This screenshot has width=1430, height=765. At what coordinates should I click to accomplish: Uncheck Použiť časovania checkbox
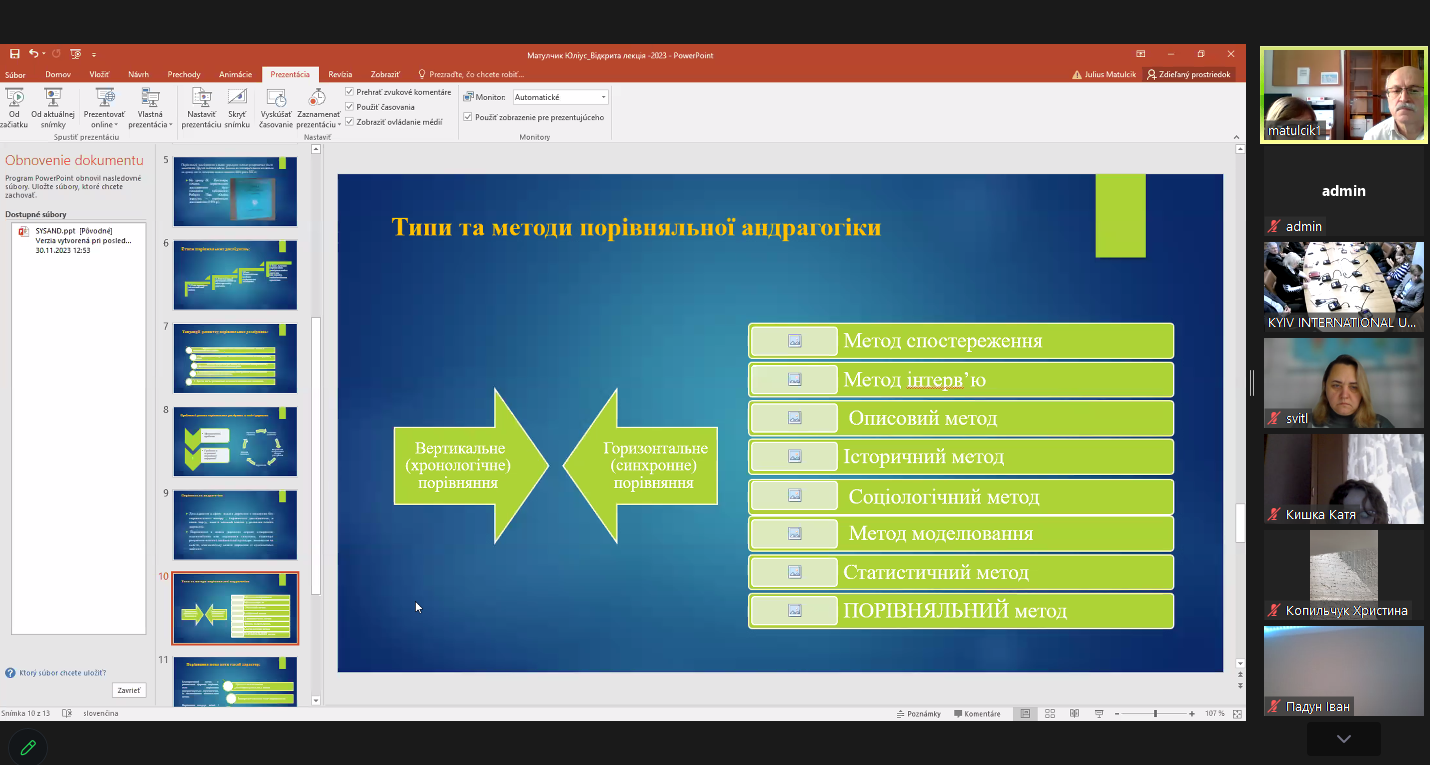tap(349, 107)
